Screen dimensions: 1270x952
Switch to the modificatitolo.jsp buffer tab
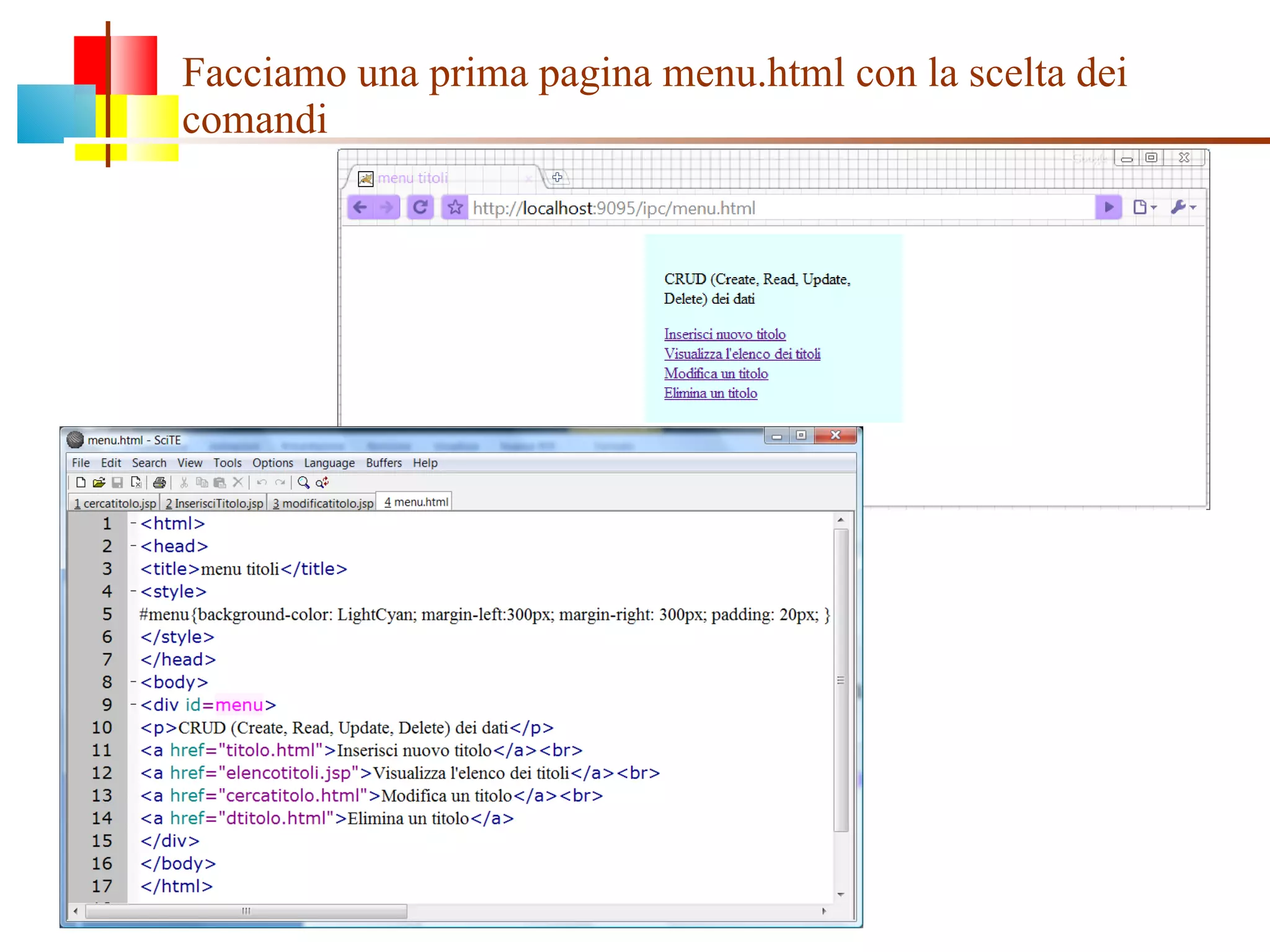[x=322, y=503]
